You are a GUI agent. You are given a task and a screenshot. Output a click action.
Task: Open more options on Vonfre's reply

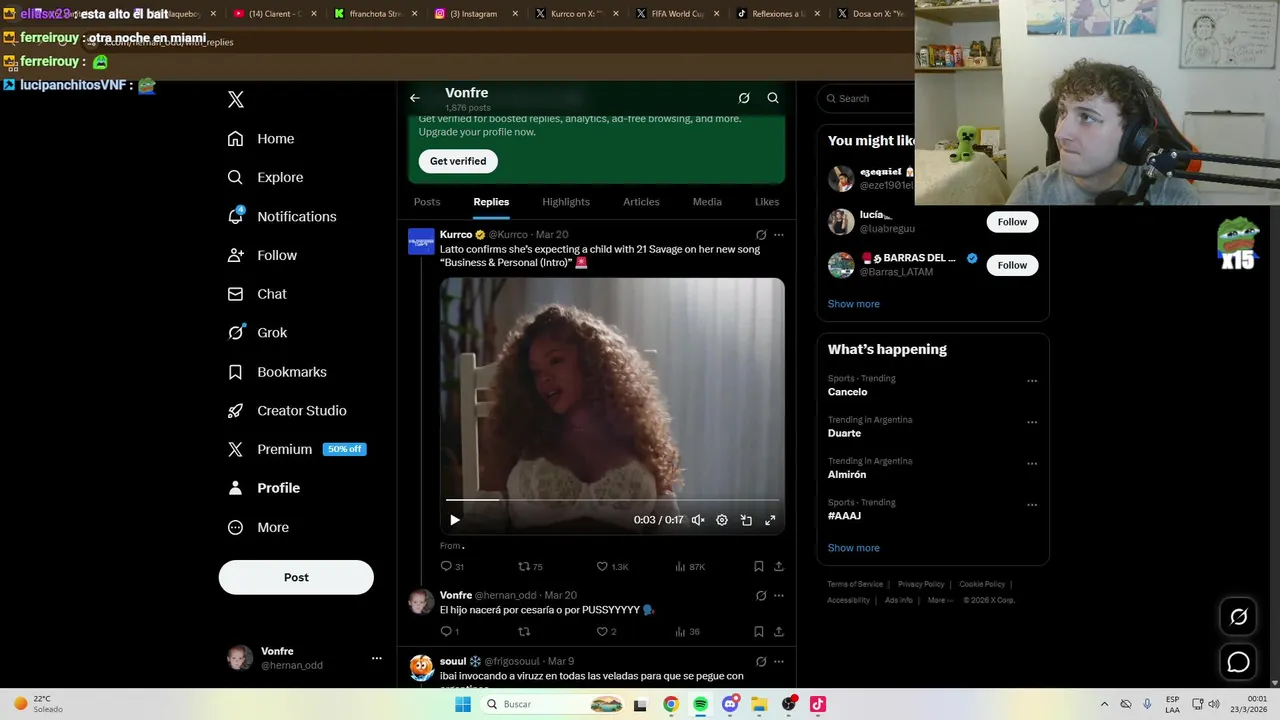click(x=779, y=595)
